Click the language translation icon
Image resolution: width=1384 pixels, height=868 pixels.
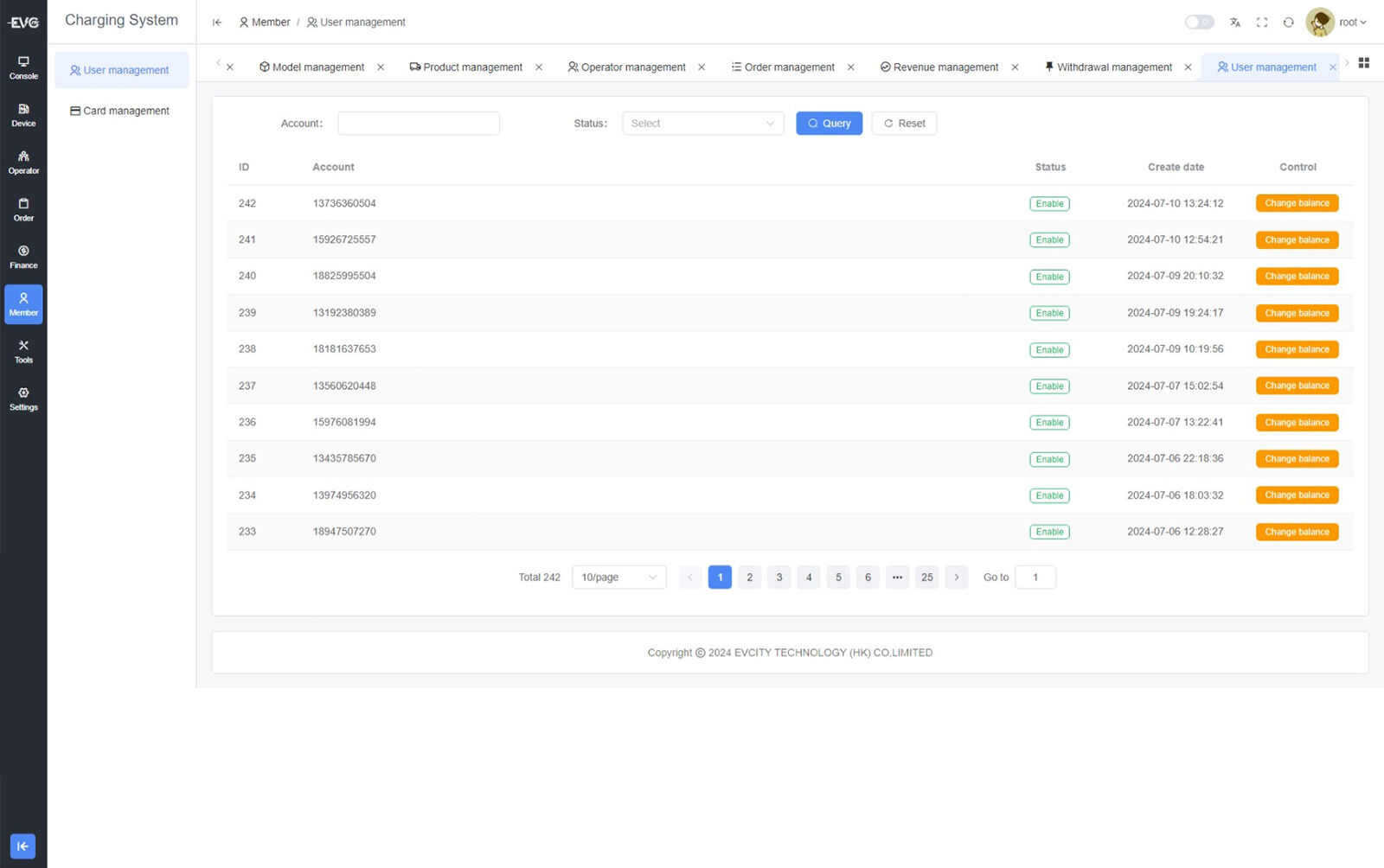[x=1235, y=22]
